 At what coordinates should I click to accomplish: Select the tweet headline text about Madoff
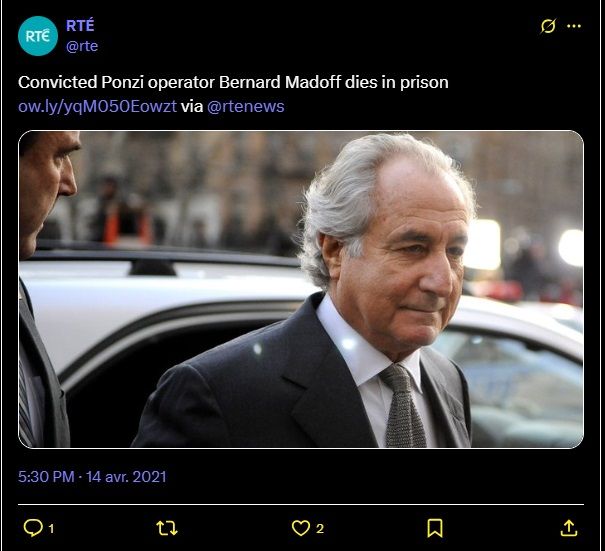(x=233, y=82)
